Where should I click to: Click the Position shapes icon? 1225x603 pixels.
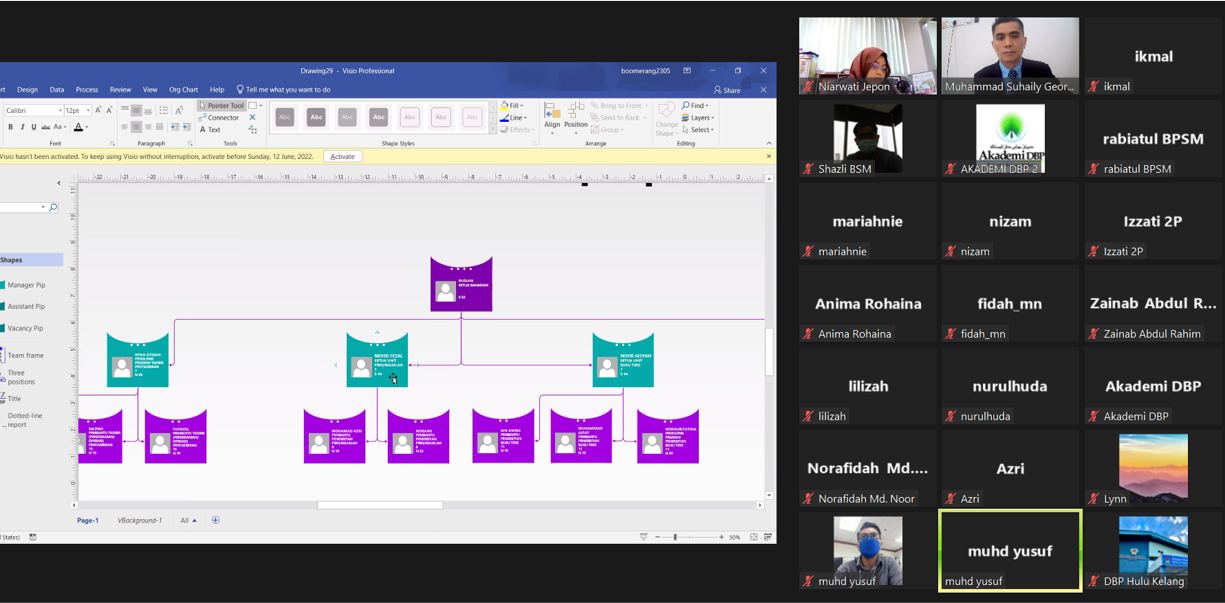576,116
